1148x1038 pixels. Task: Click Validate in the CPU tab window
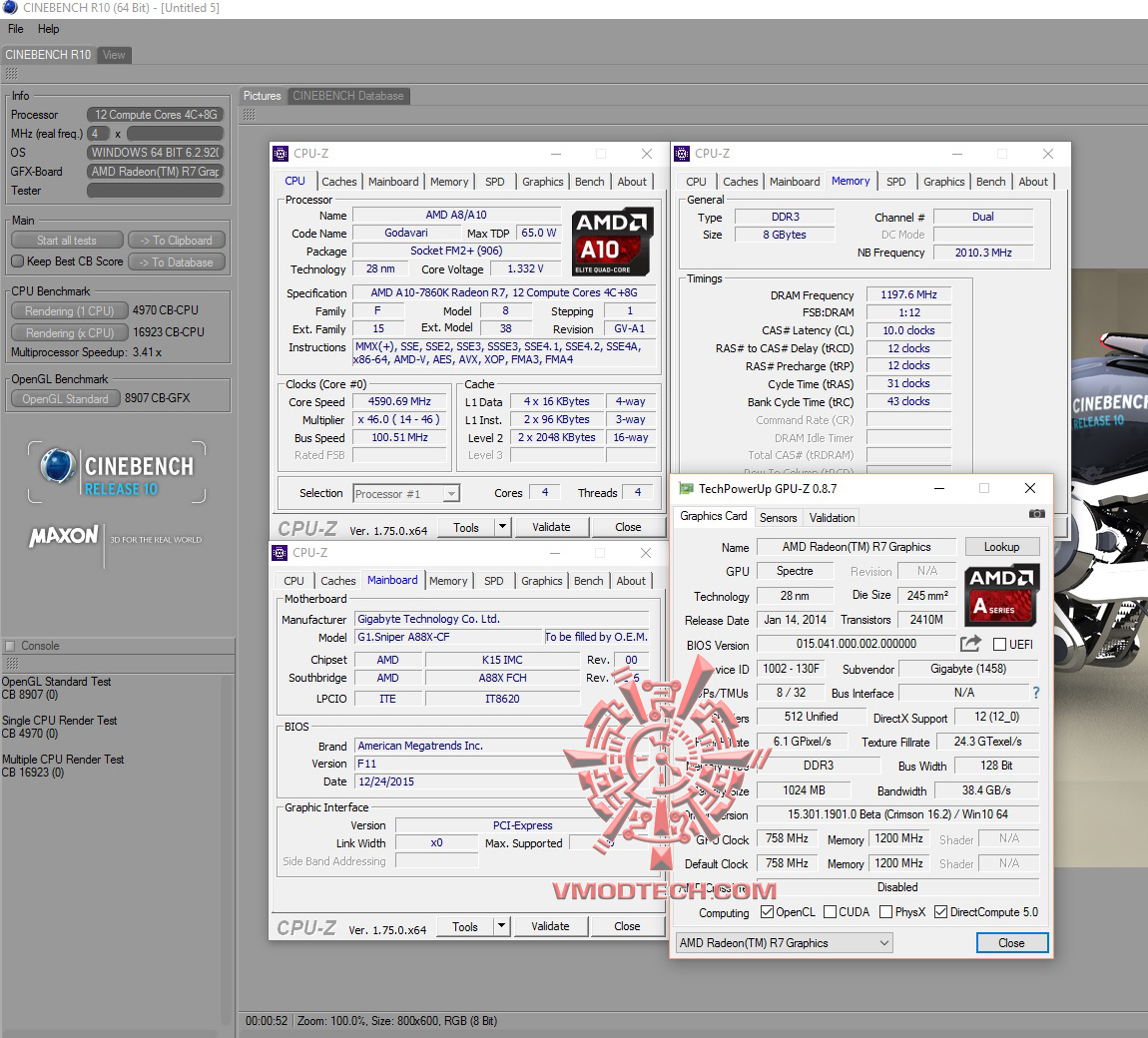point(551,527)
